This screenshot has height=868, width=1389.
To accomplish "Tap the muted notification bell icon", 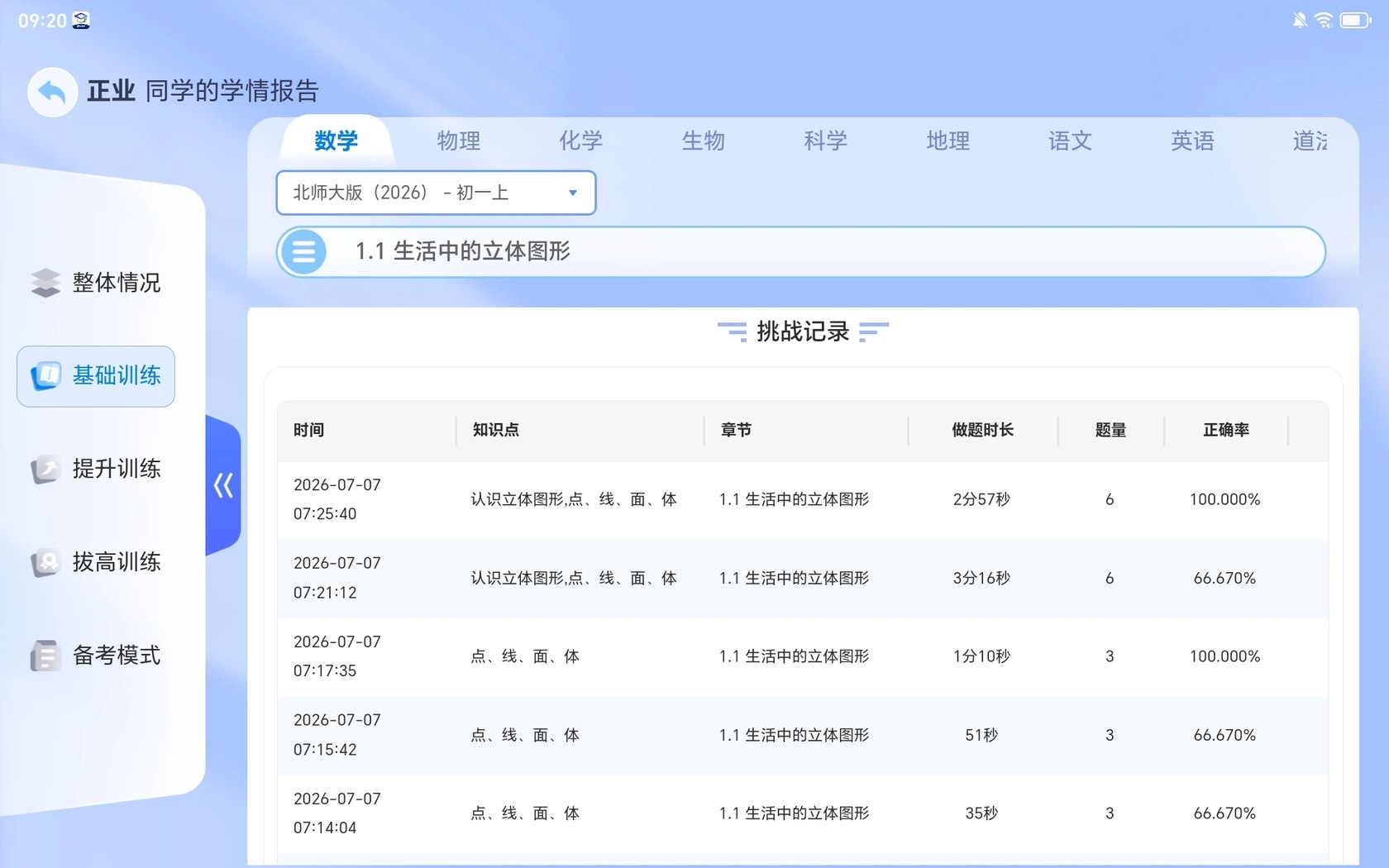I will pyautogui.click(x=1300, y=20).
